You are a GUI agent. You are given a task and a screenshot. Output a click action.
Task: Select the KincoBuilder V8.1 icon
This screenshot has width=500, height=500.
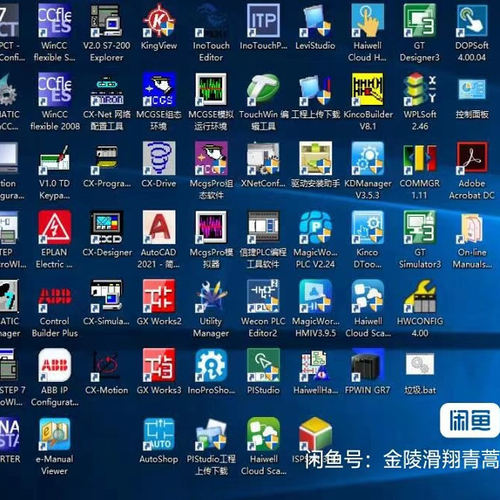(368, 90)
